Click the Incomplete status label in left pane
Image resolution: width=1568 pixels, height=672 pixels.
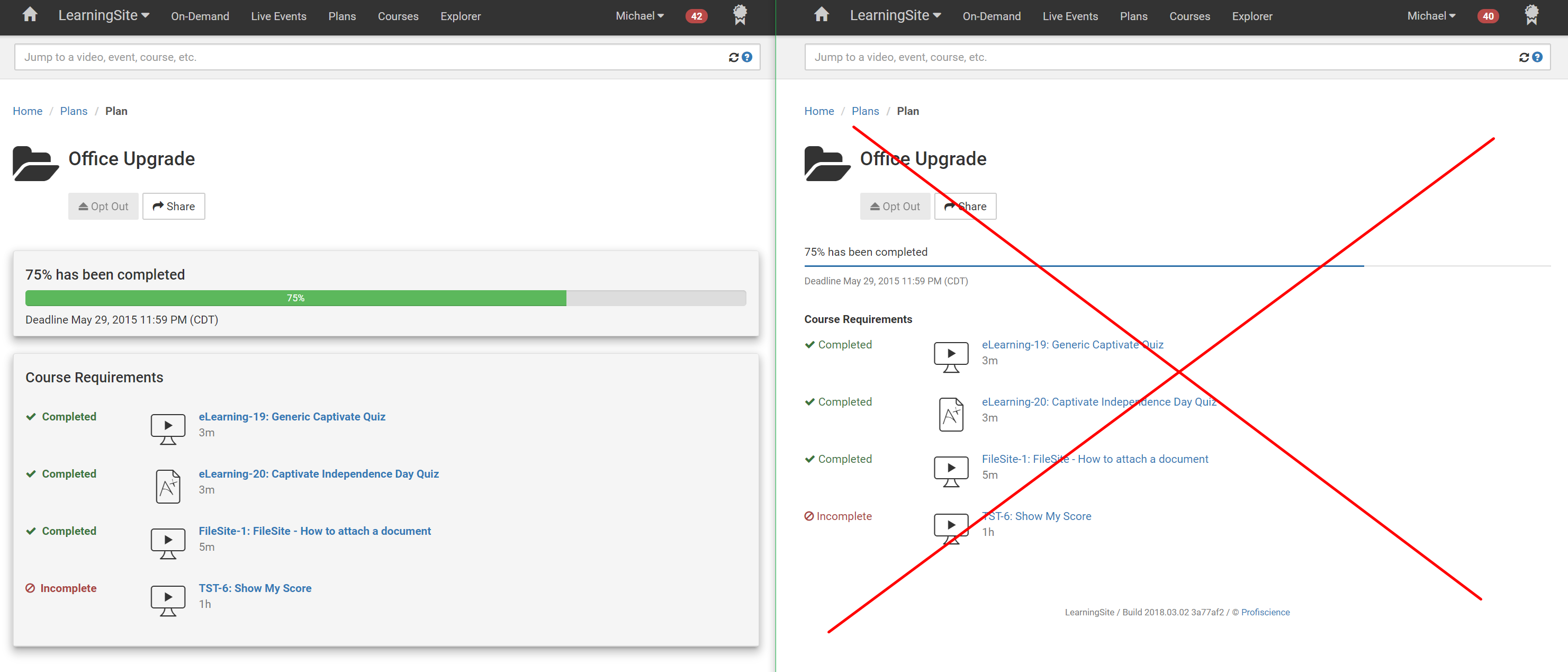coord(61,588)
